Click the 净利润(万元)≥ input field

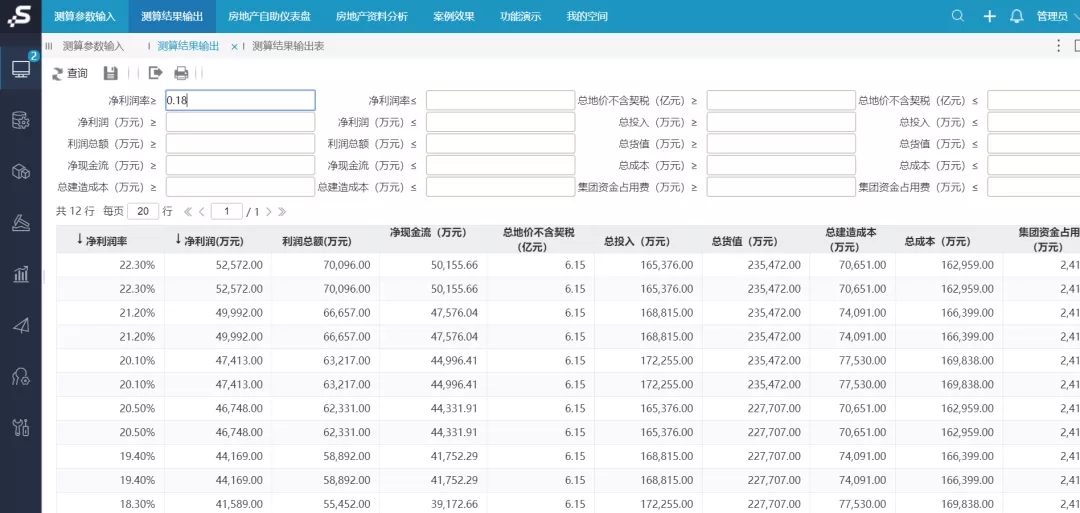click(240, 122)
